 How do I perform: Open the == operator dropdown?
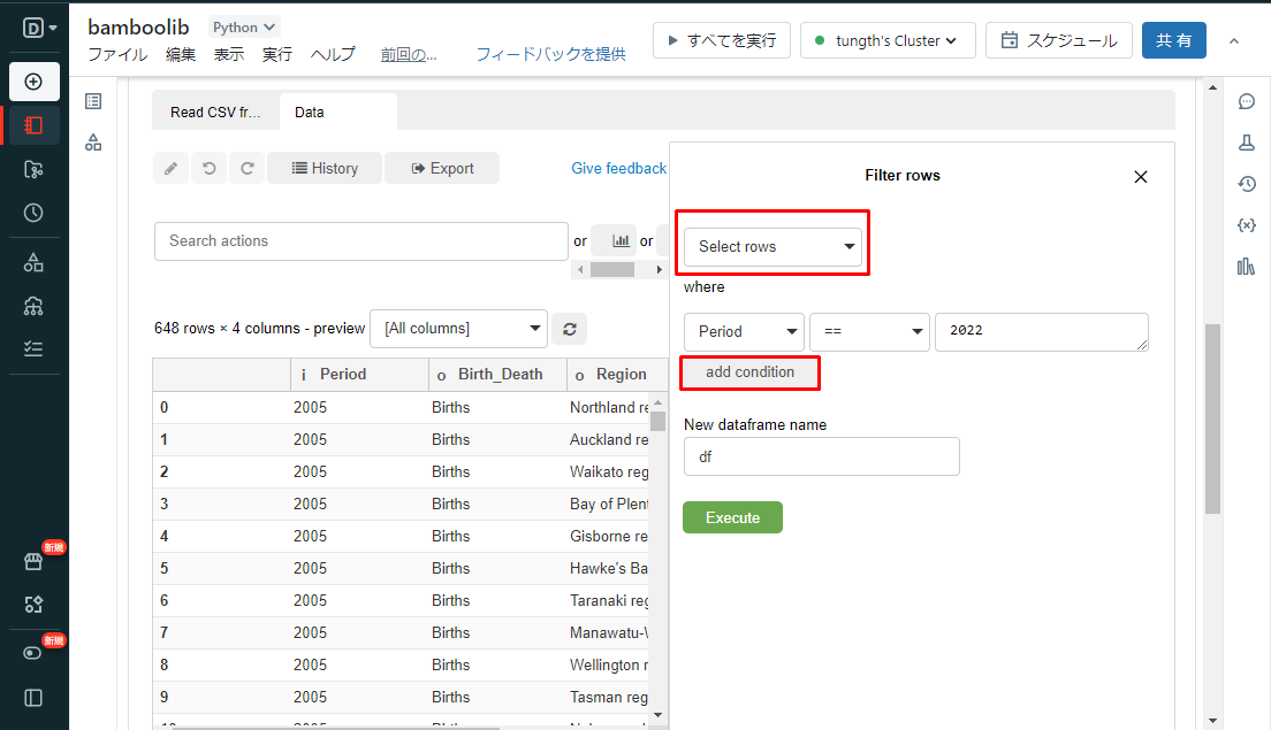coord(868,332)
